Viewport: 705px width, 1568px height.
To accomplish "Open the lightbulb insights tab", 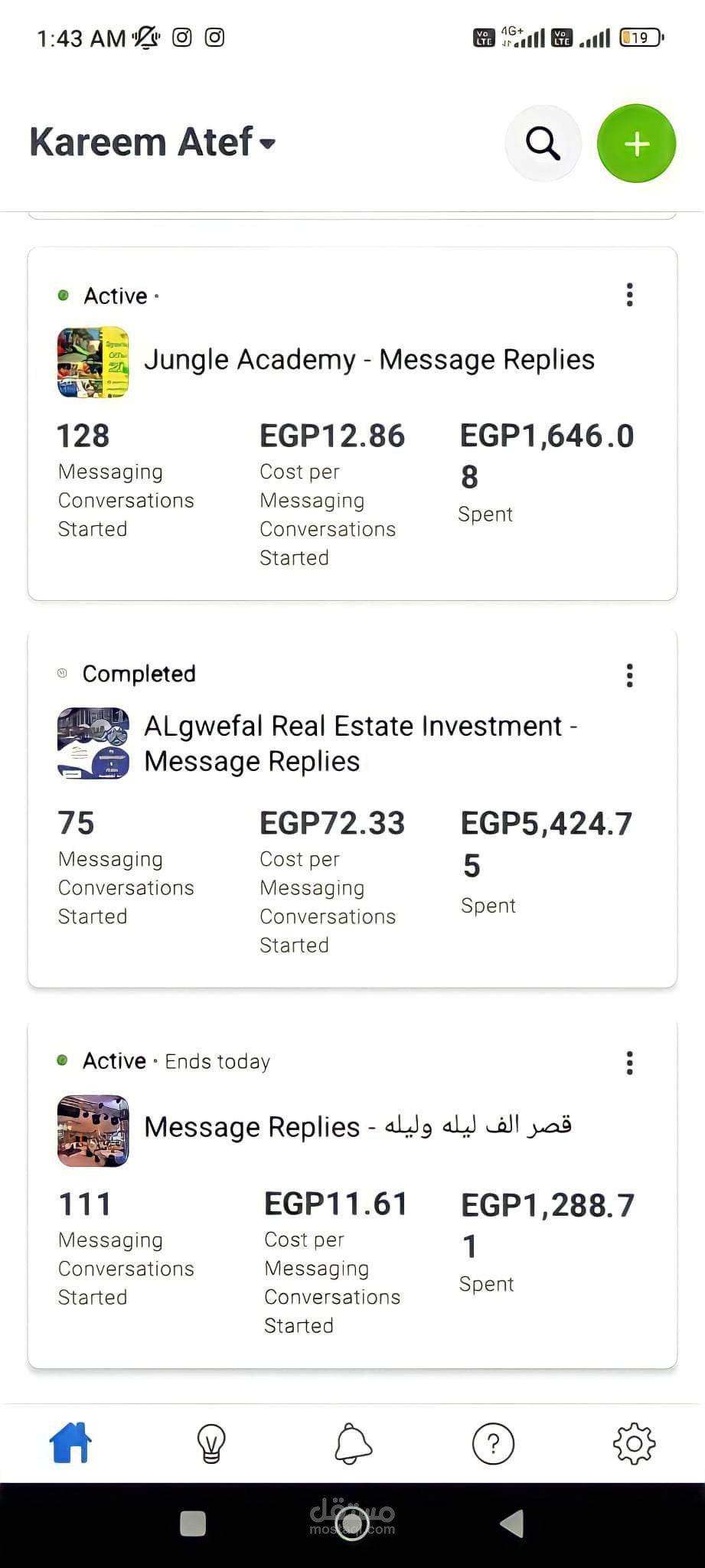I will tap(211, 1444).
